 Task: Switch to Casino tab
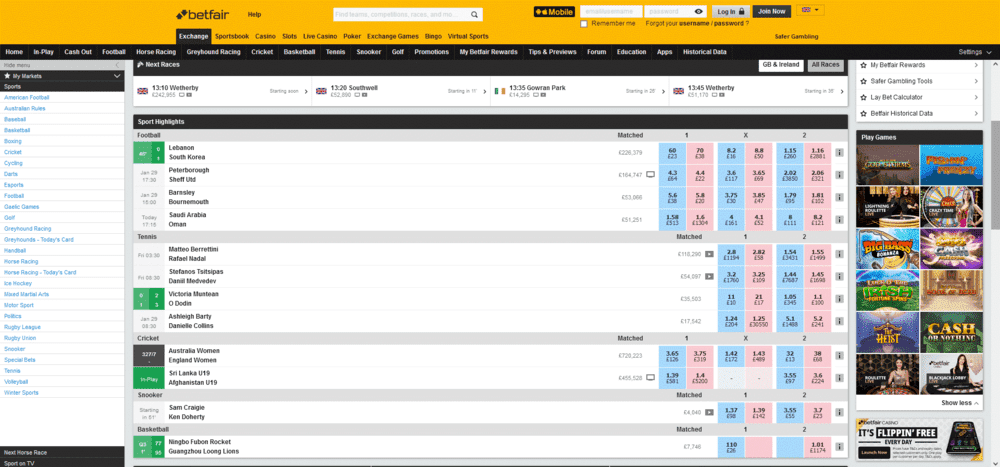(265, 36)
